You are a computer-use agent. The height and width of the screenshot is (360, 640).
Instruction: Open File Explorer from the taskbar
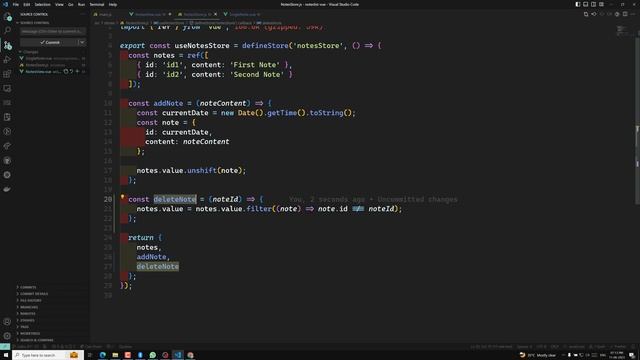(115, 355)
